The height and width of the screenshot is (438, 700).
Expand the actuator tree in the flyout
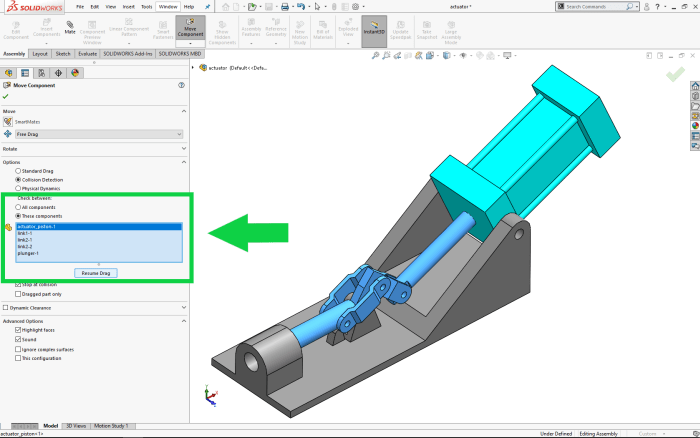tap(193, 68)
